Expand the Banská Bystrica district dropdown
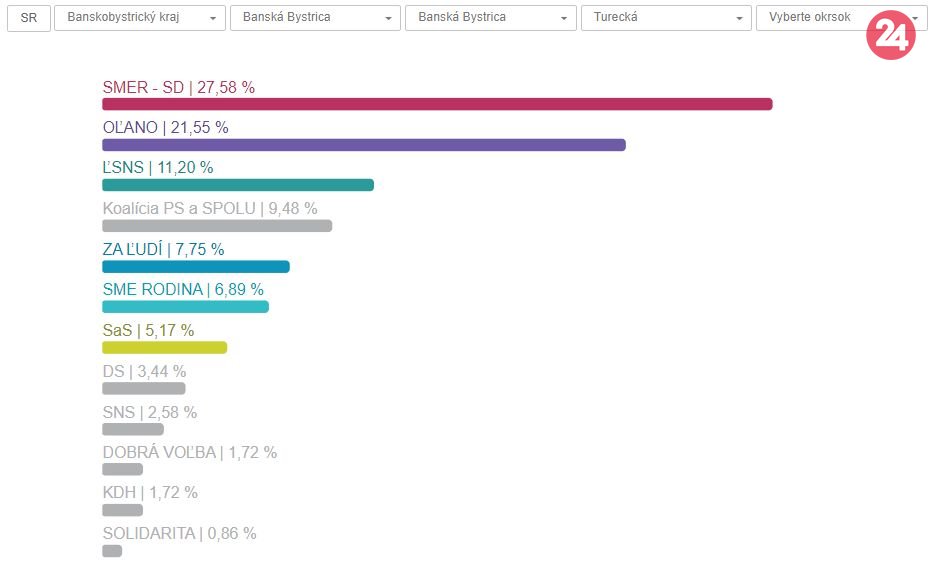The height and width of the screenshot is (568, 934). click(x=315, y=18)
